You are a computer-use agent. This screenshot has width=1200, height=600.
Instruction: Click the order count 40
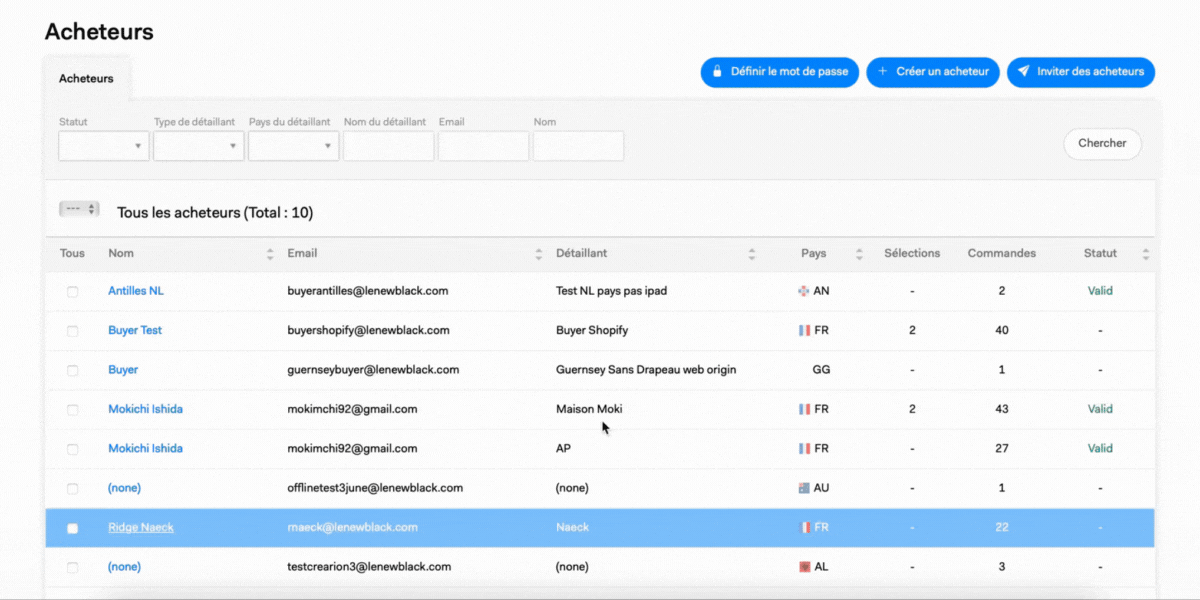point(1002,330)
